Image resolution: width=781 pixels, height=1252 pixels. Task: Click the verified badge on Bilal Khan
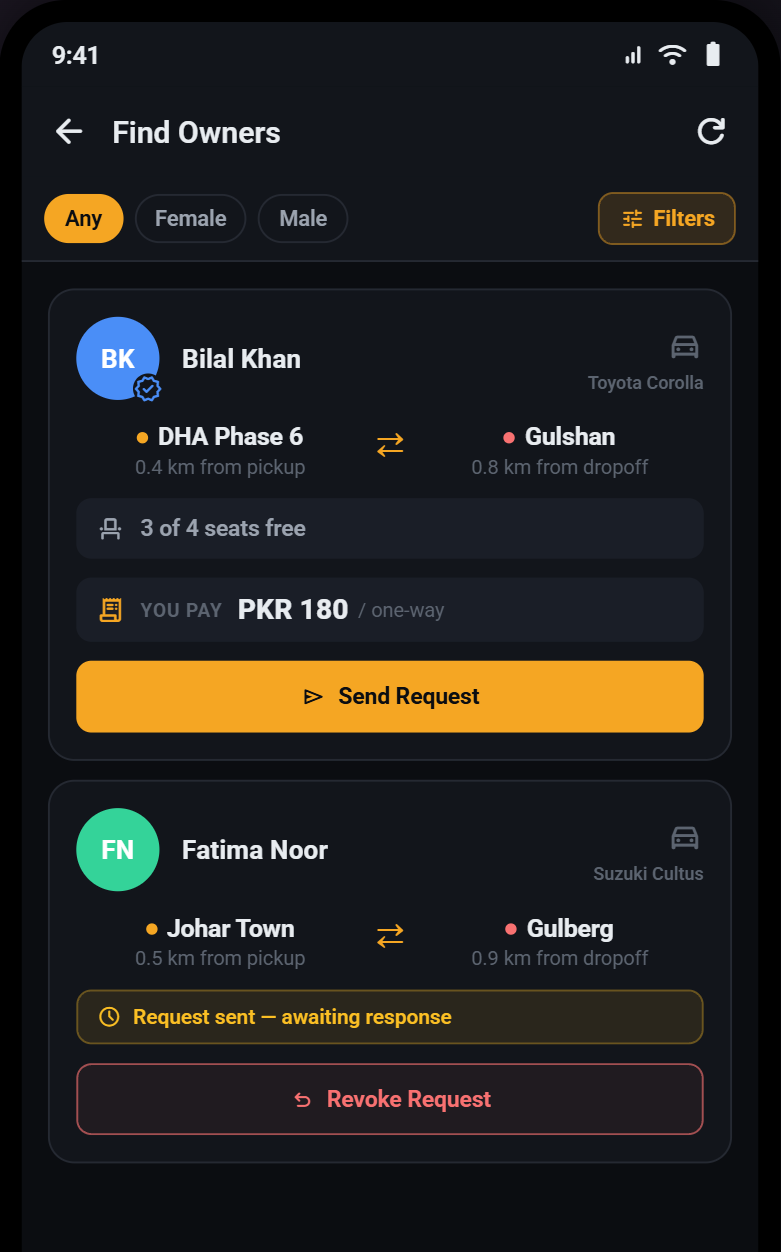point(148,388)
